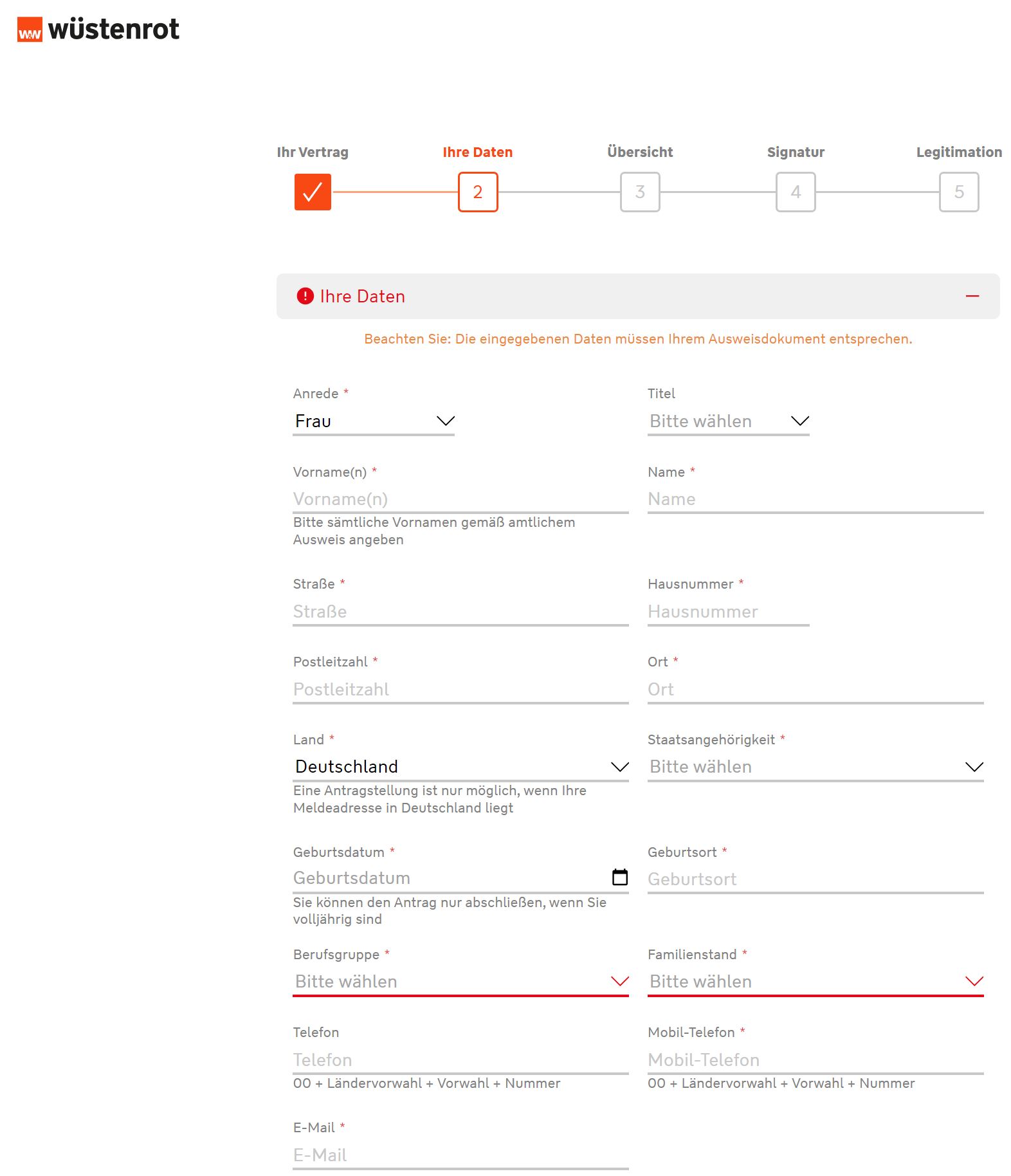Click the 'Beachten Sie' orange notice text
The height and width of the screenshot is (1176, 1011).
tap(638, 339)
